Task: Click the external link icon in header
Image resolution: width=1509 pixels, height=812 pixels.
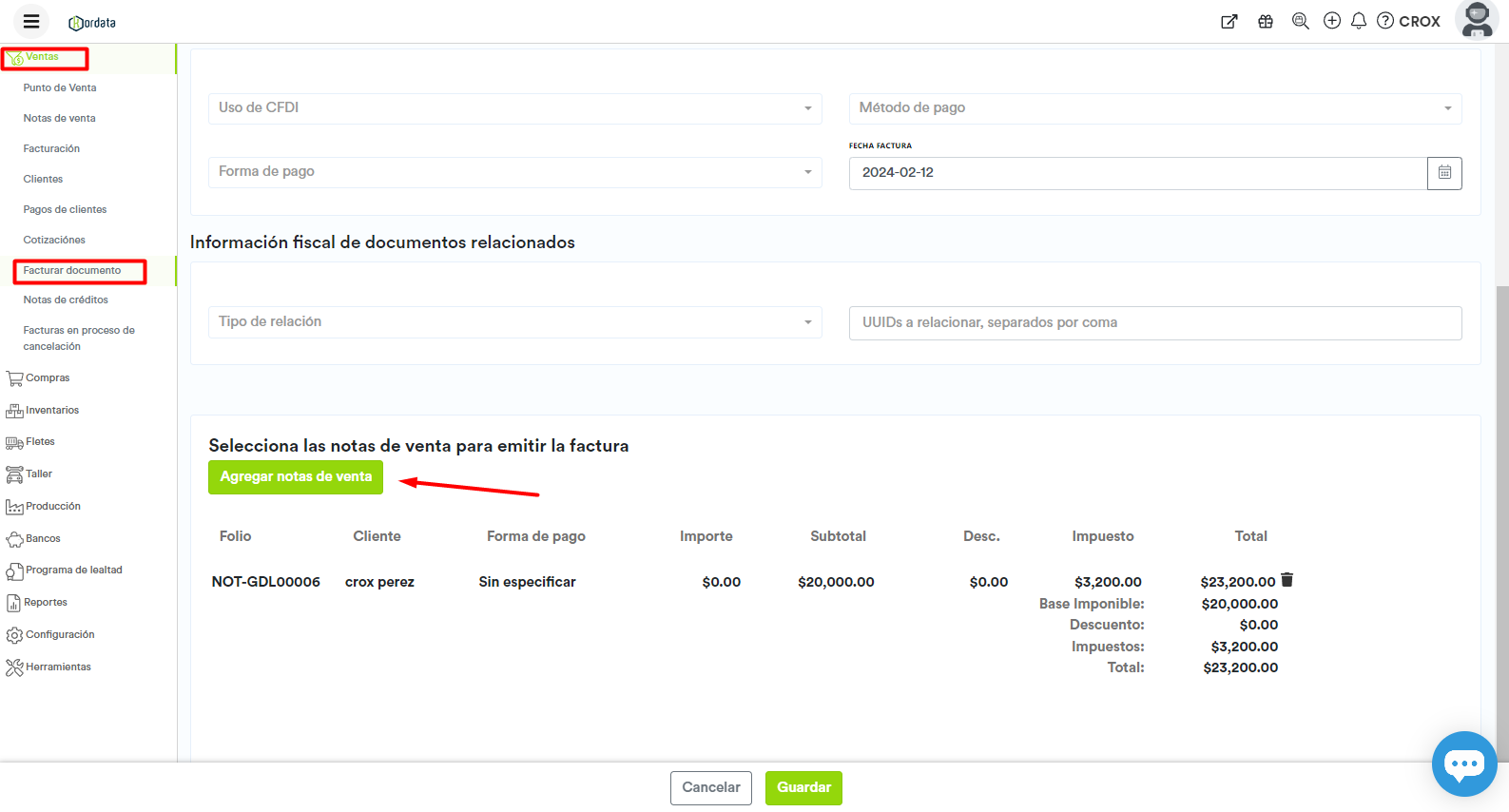Action: pyautogui.click(x=1228, y=21)
